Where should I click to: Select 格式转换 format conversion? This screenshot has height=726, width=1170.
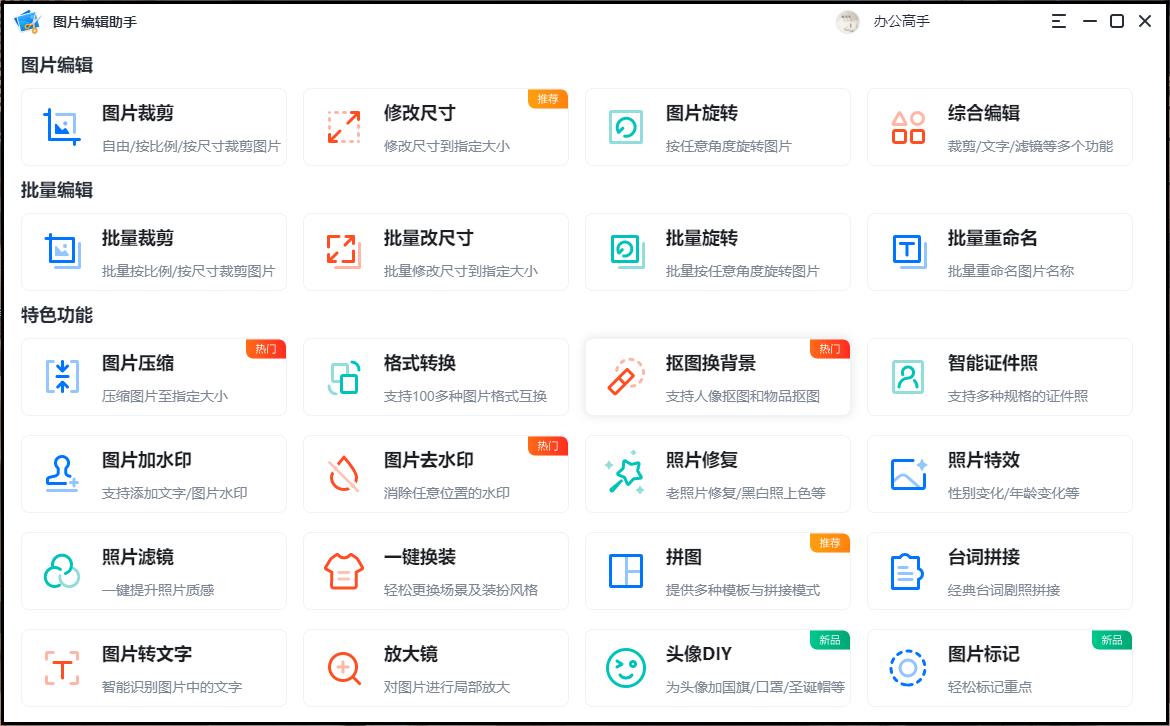point(436,377)
